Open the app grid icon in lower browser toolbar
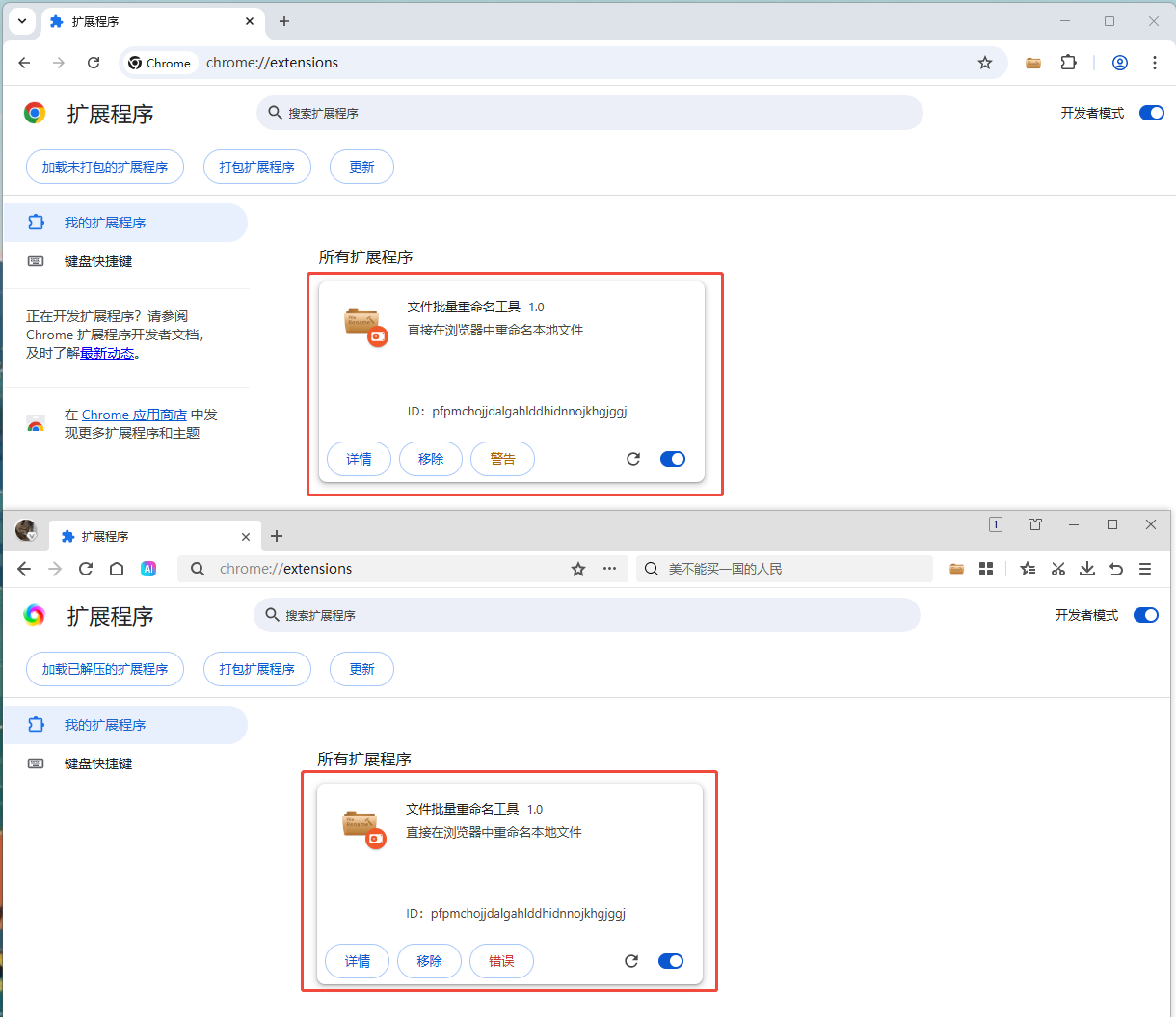The image size is (1176, 1017). coord(986,569)
